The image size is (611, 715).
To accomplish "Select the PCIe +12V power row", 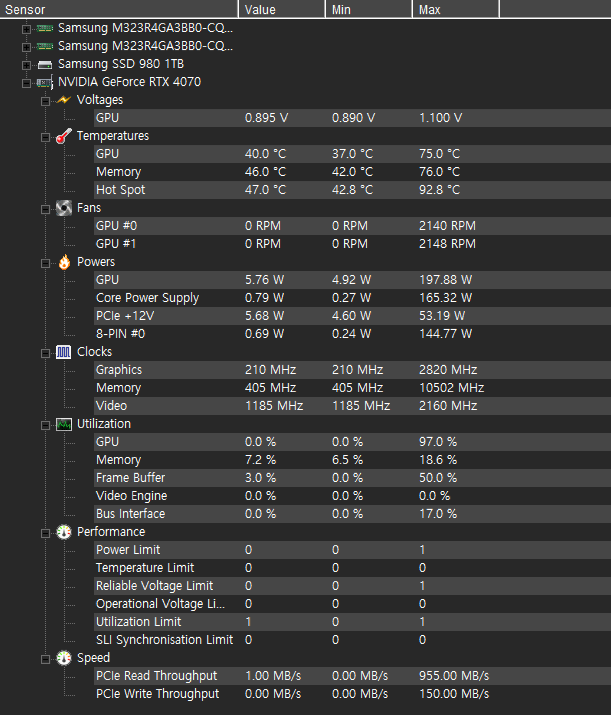I will (352, 316).
